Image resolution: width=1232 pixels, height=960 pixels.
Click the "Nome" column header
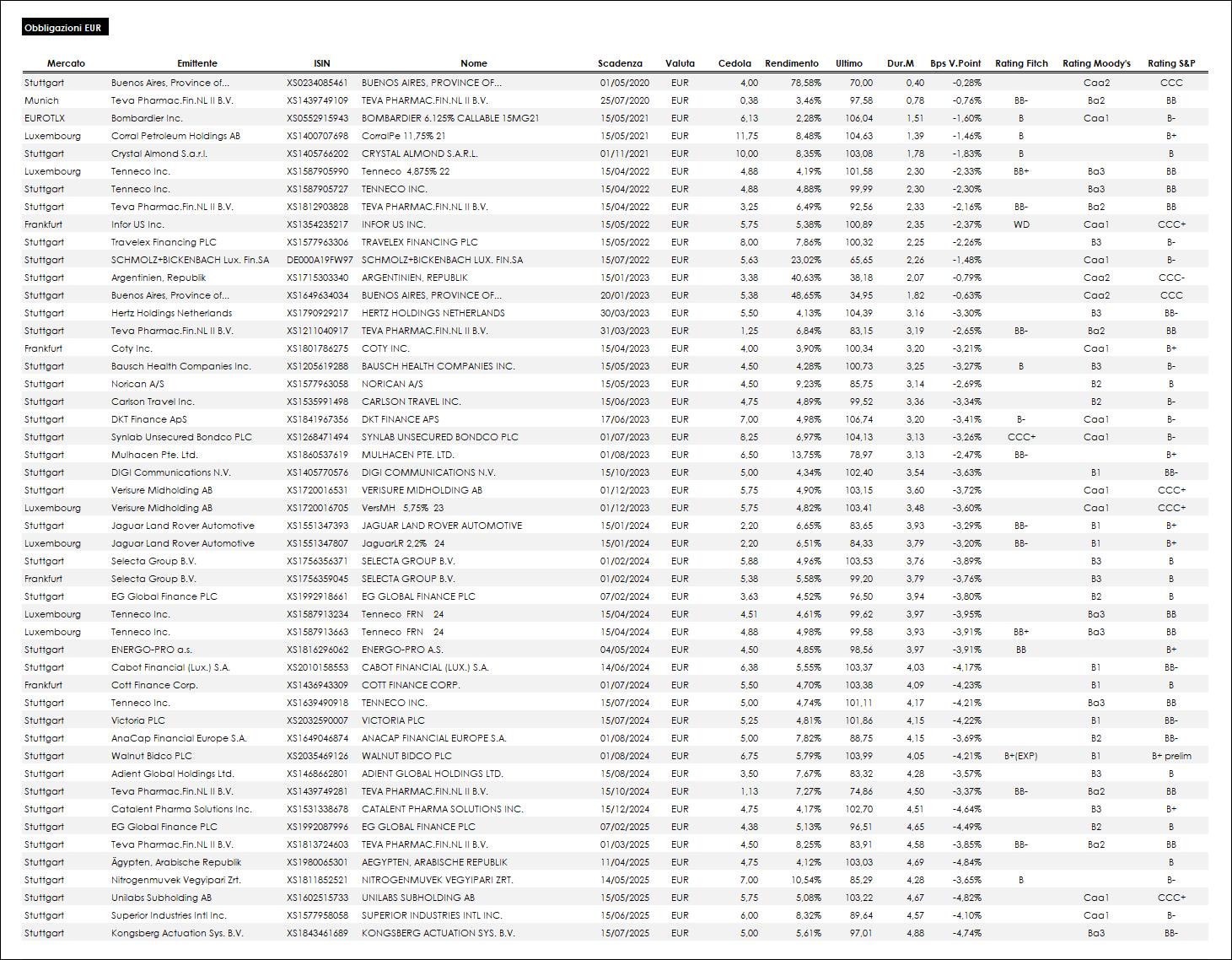pos(474,63)
